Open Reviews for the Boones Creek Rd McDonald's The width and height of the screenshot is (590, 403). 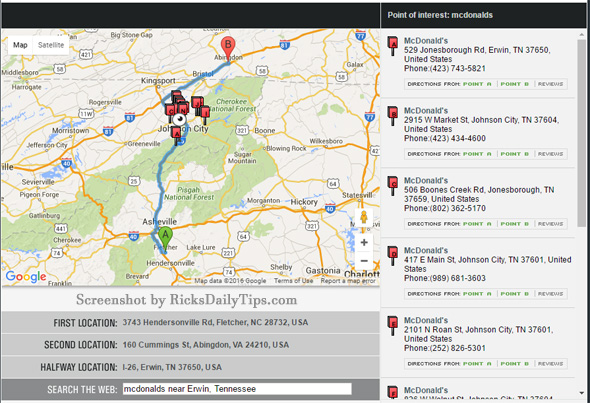tap(550, 224)
